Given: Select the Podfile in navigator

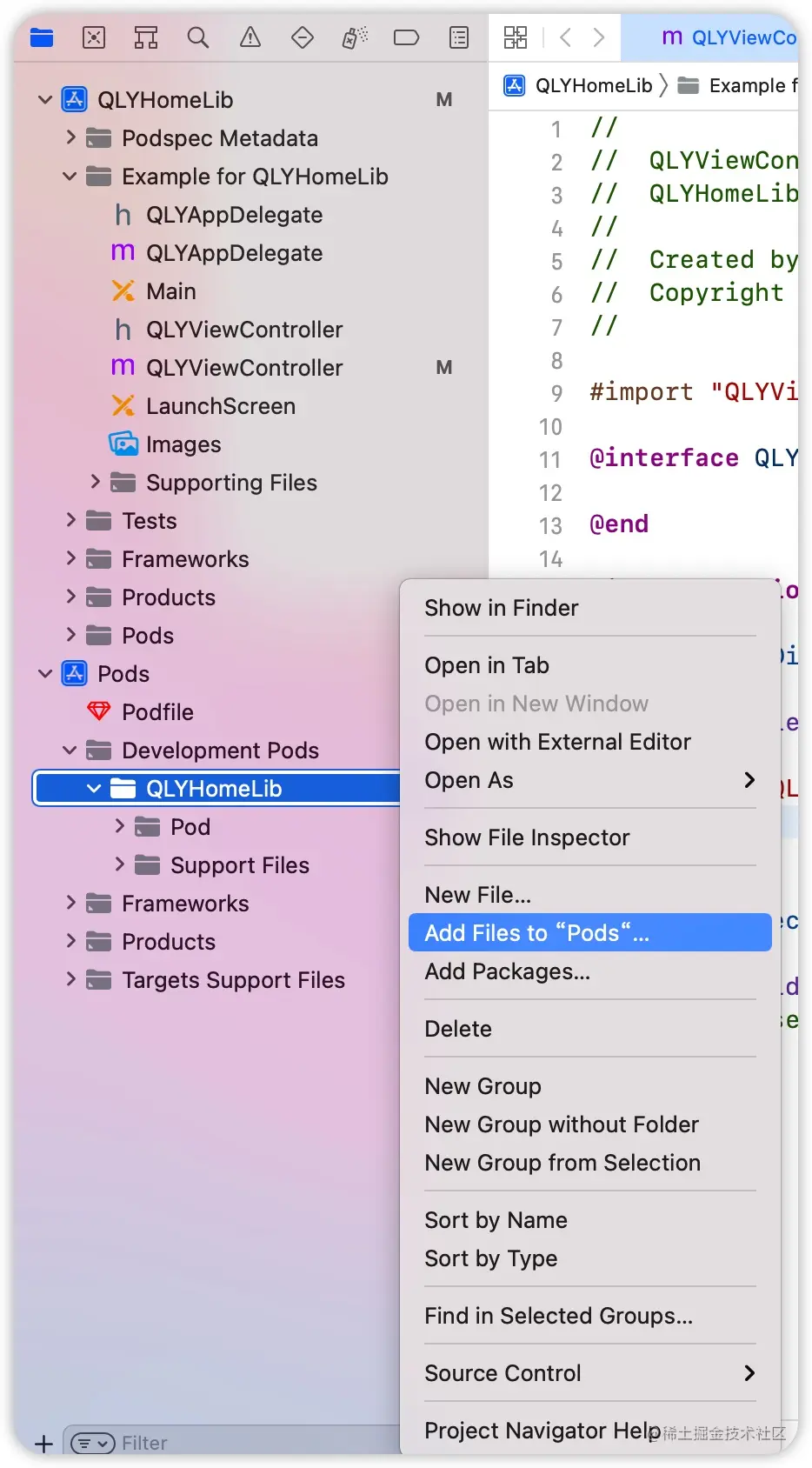Looking at the screenshot, I should point(157,712).
